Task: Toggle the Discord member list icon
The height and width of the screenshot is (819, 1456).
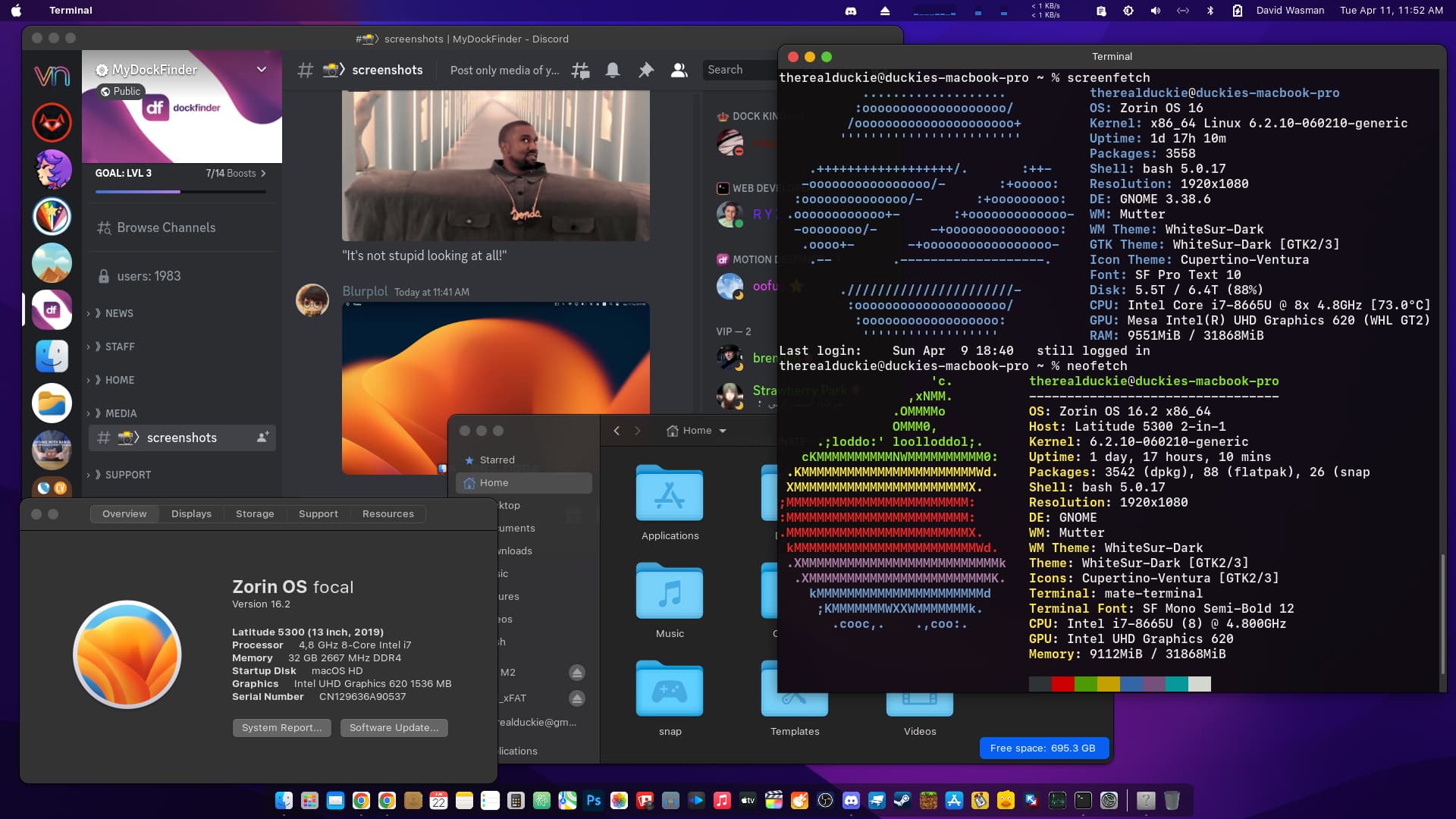Action: tap(679, 70)
